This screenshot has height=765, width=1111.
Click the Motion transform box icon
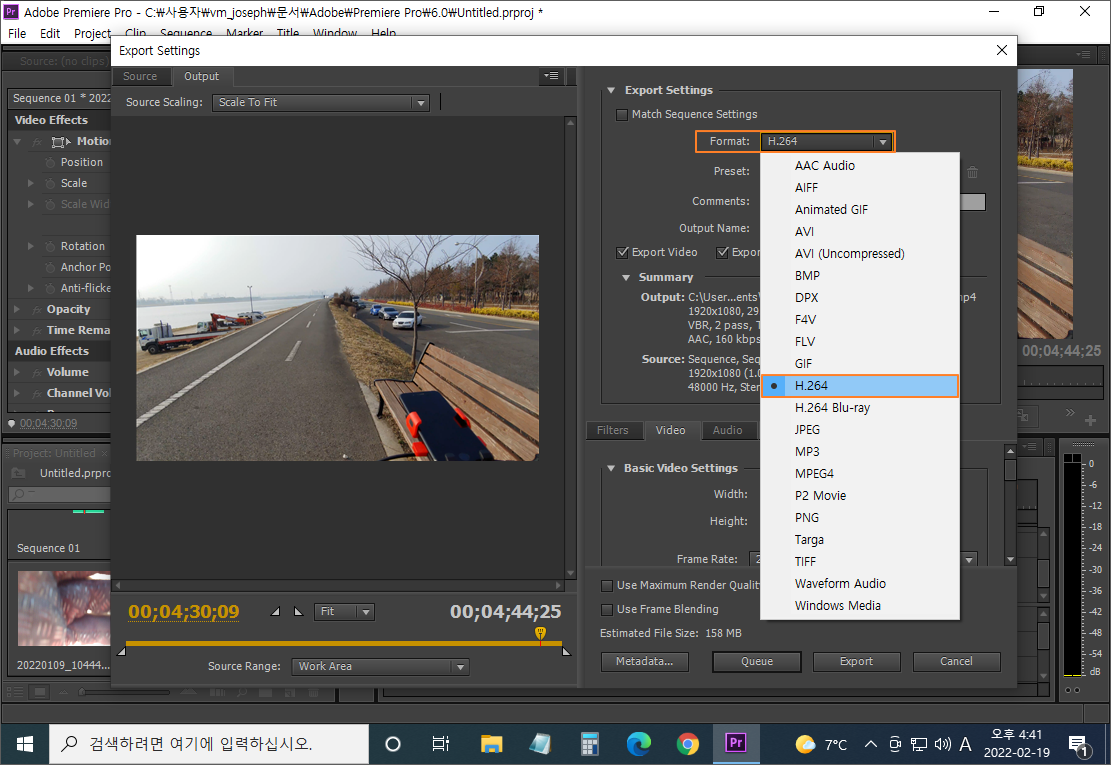point(62,142)
